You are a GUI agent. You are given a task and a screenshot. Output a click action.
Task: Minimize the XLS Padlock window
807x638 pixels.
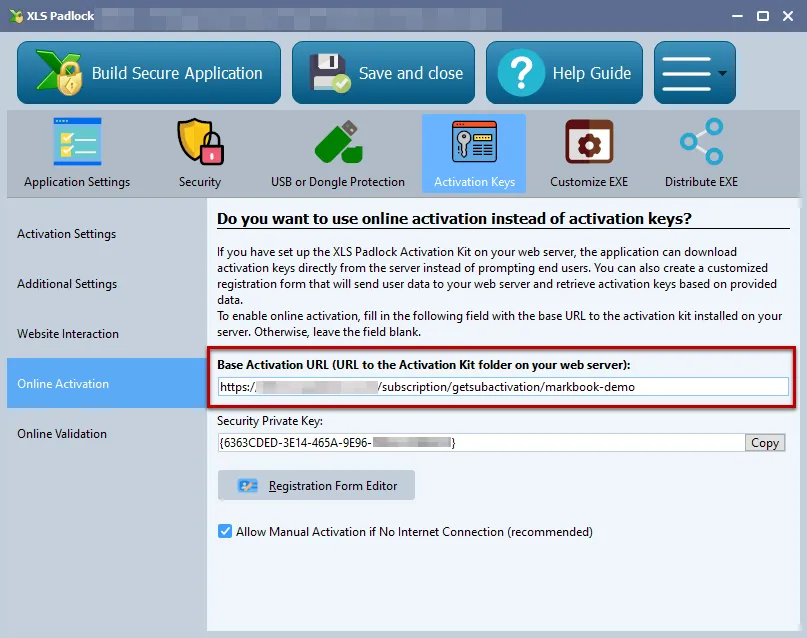[x=738, y=16]
